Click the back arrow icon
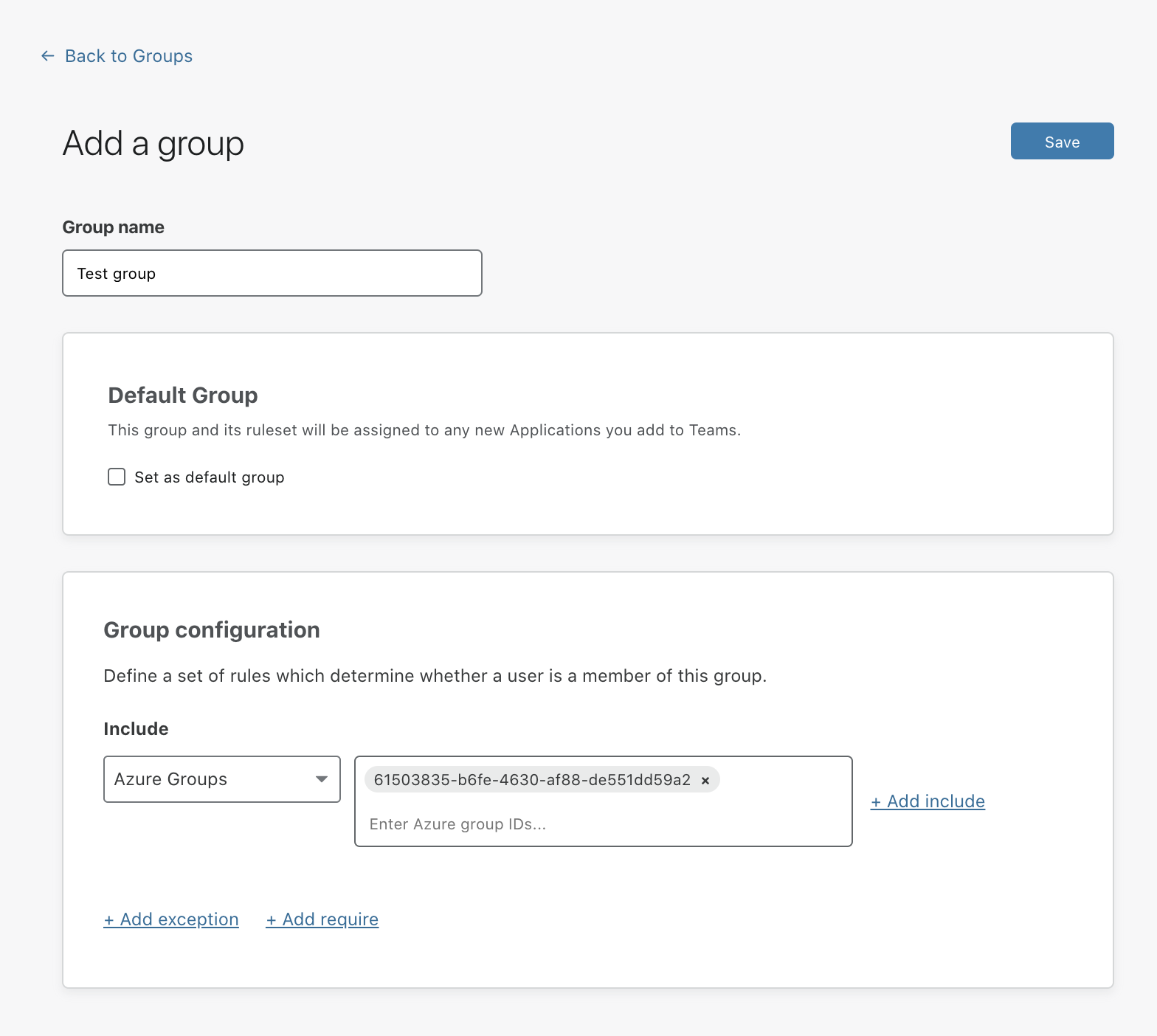The width and height of the screenshot is (1157, 1036). (x=48, y=56)
